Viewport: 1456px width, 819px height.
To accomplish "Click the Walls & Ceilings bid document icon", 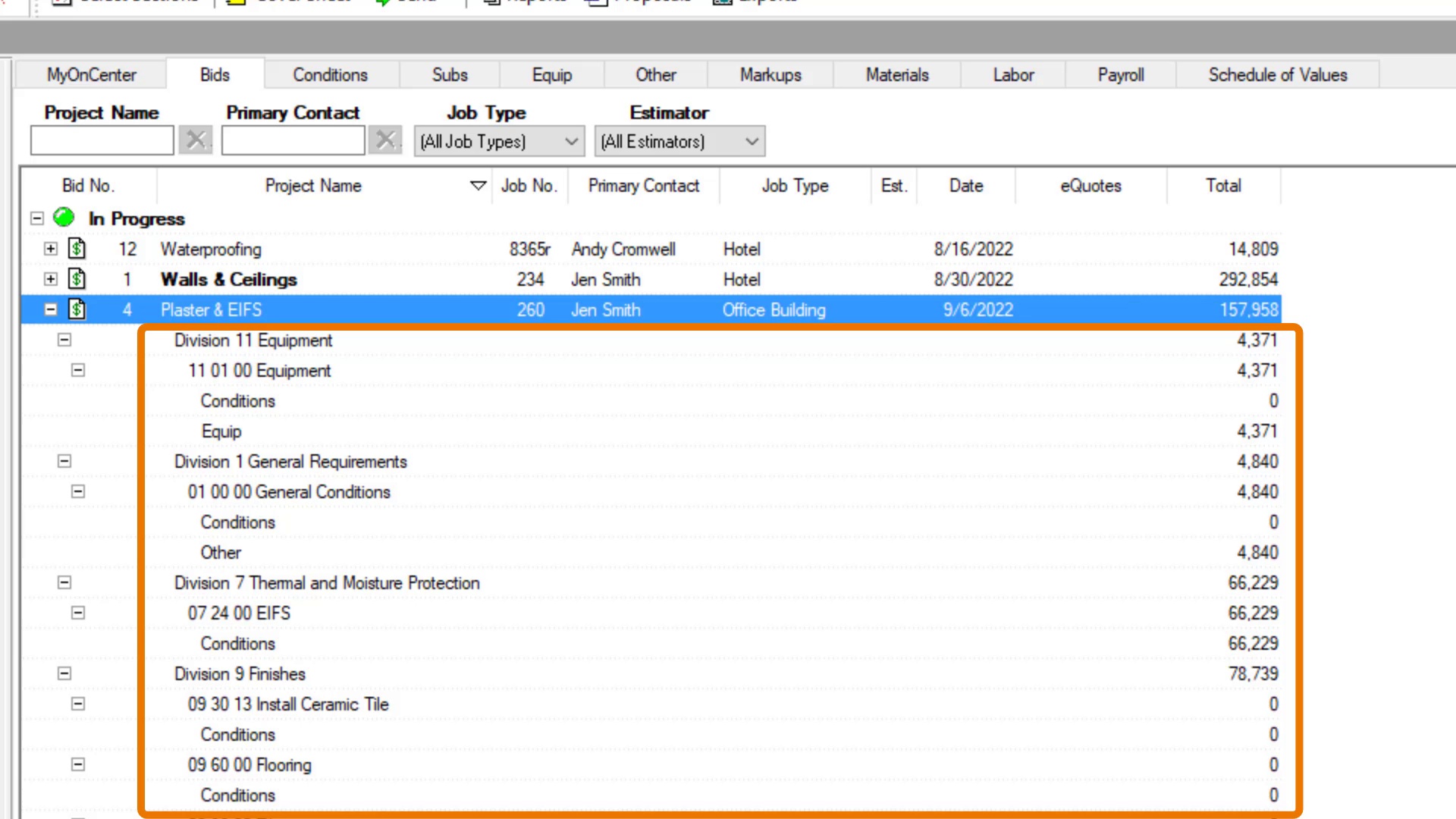I will click(77, 279).
